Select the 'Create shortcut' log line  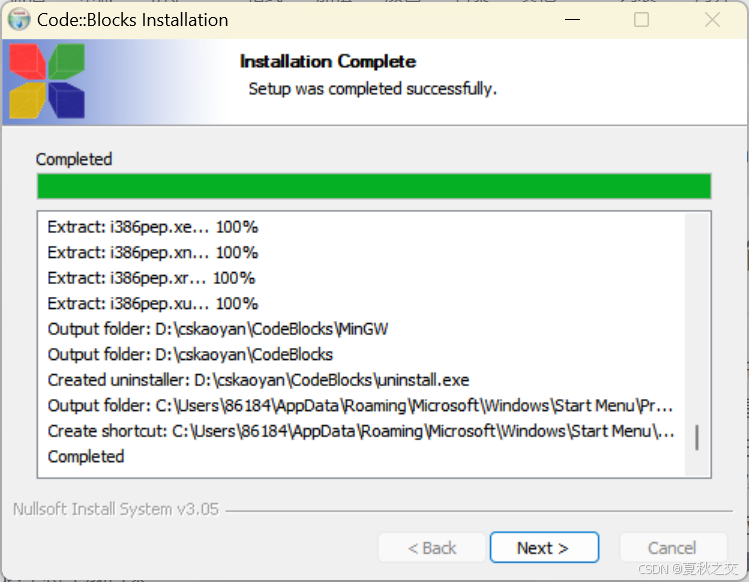pos(361,431)
